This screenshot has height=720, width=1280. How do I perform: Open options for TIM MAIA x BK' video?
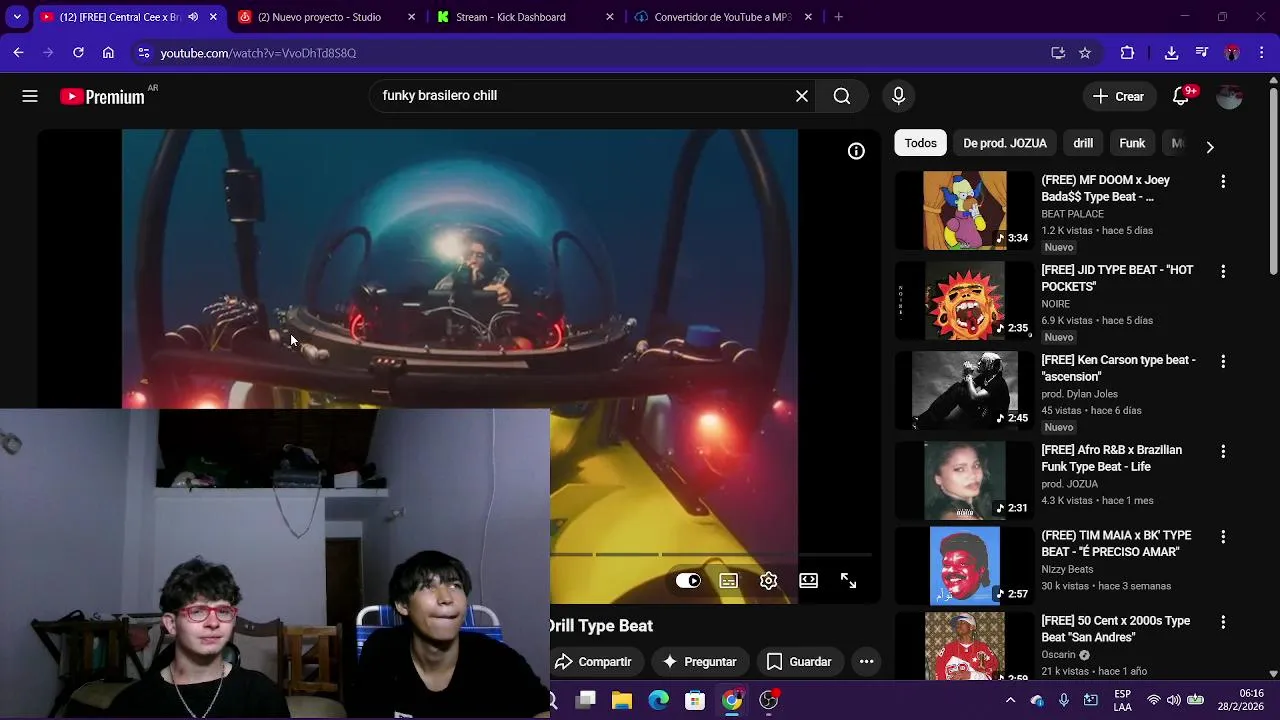[1222, 537]
